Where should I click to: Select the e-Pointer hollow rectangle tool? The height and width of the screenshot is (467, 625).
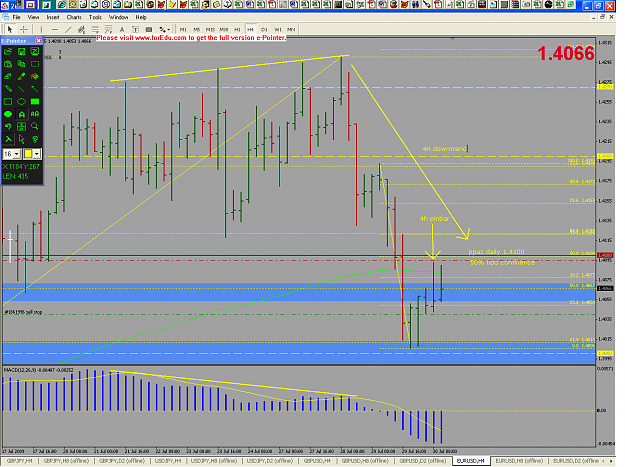pos(8,102)
